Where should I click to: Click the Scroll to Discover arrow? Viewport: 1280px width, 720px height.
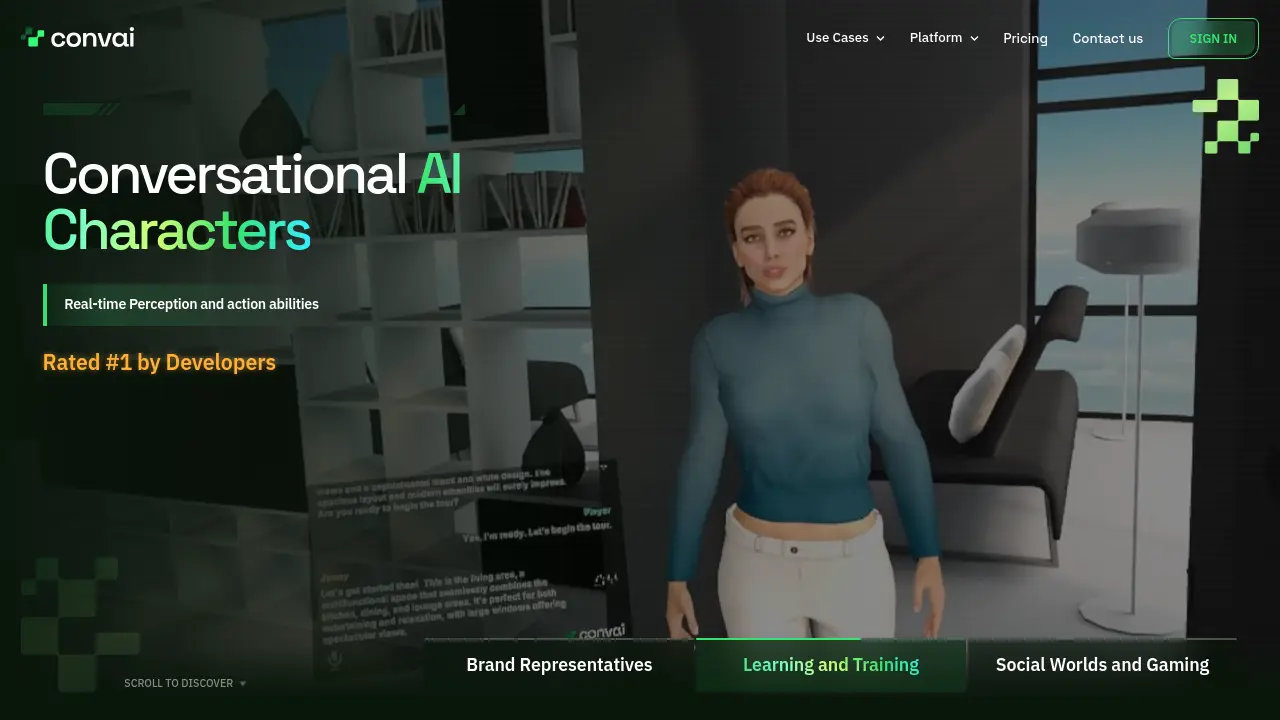[x=242, y=683]
